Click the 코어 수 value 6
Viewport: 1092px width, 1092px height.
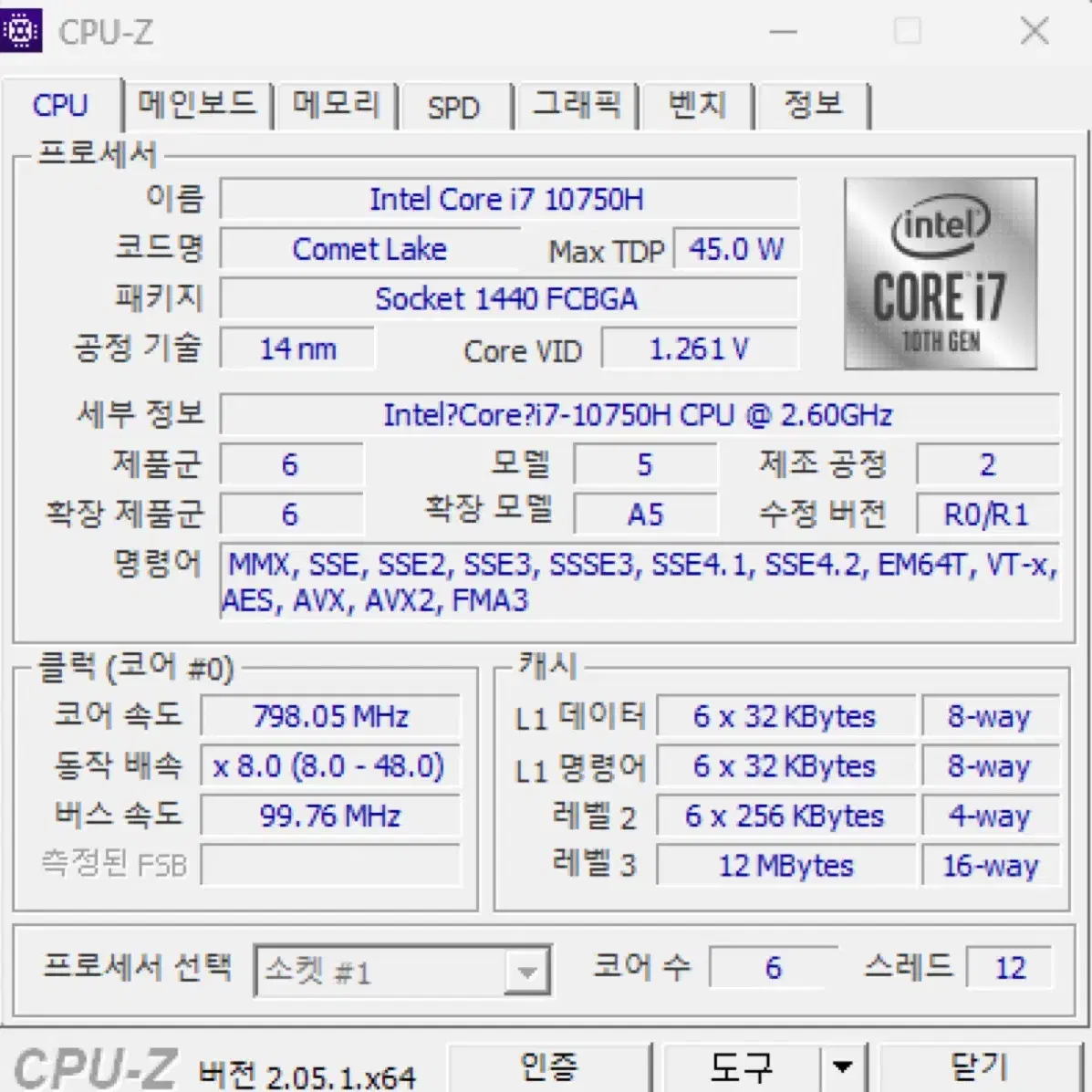click(x=773, y=967)
